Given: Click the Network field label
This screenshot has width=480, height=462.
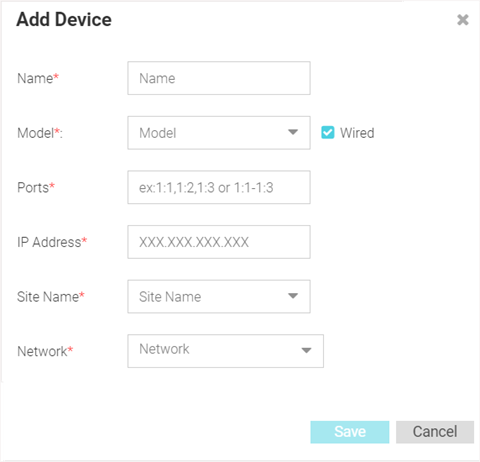Looking at the screenshot, I should coord(45,351).
